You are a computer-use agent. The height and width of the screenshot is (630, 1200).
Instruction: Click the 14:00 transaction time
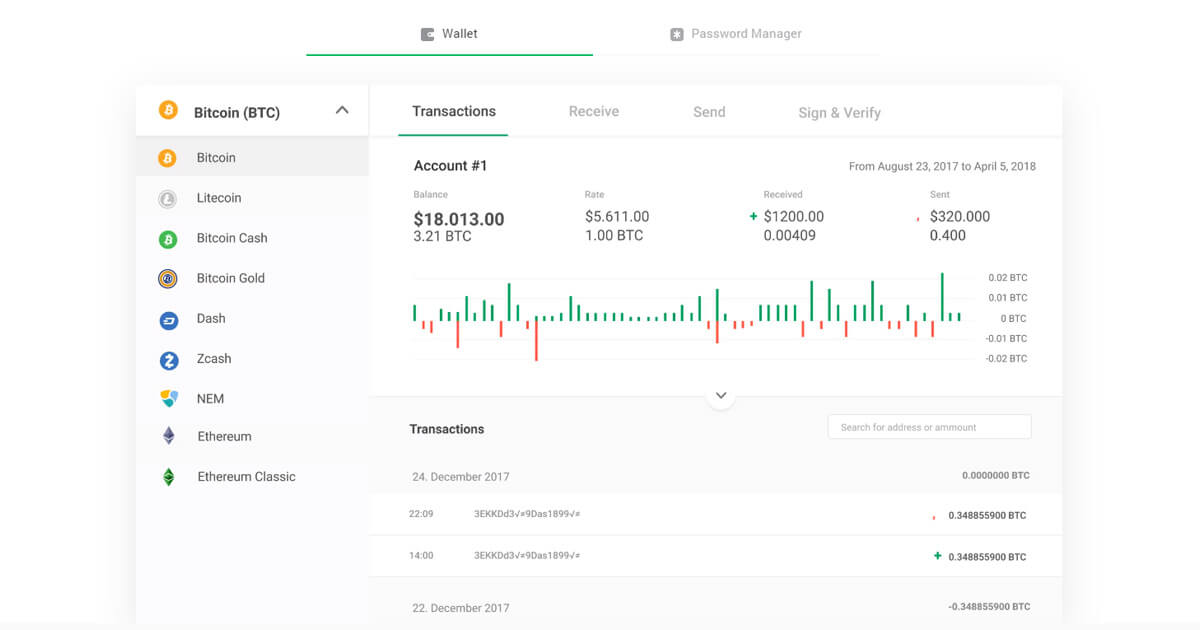pos(421,555)
